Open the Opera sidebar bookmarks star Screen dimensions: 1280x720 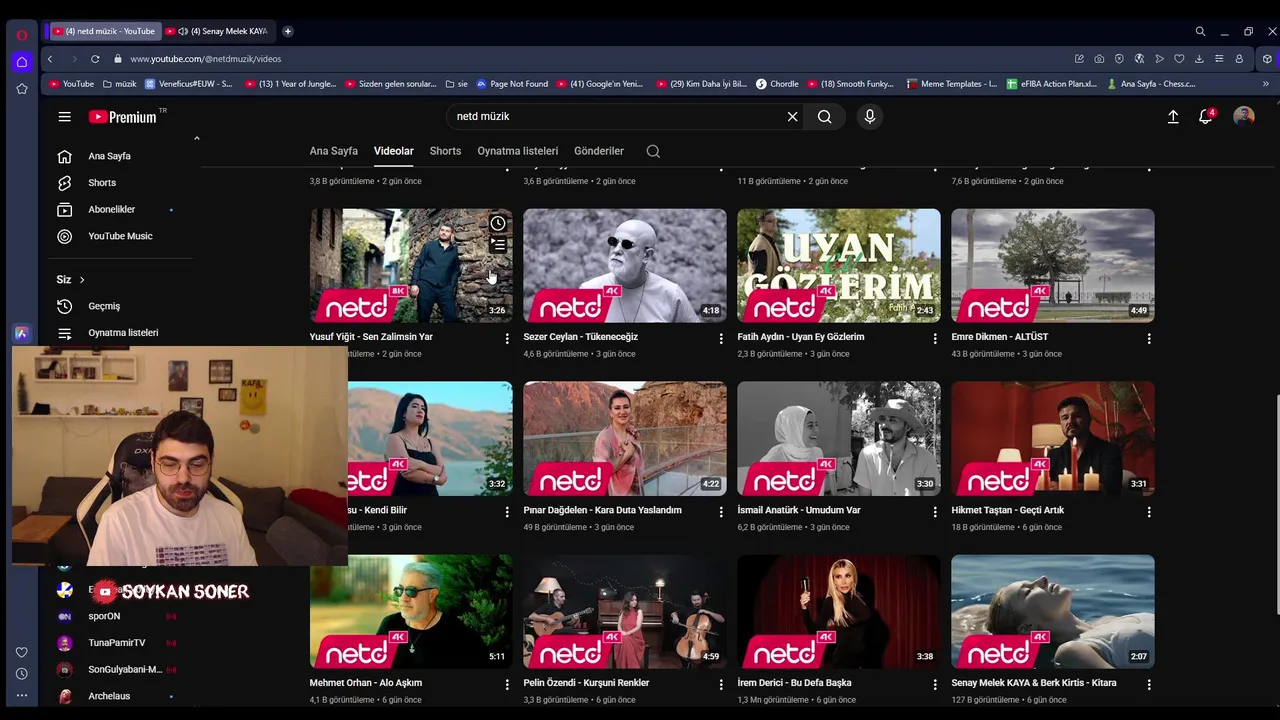[x=22, y=89]
